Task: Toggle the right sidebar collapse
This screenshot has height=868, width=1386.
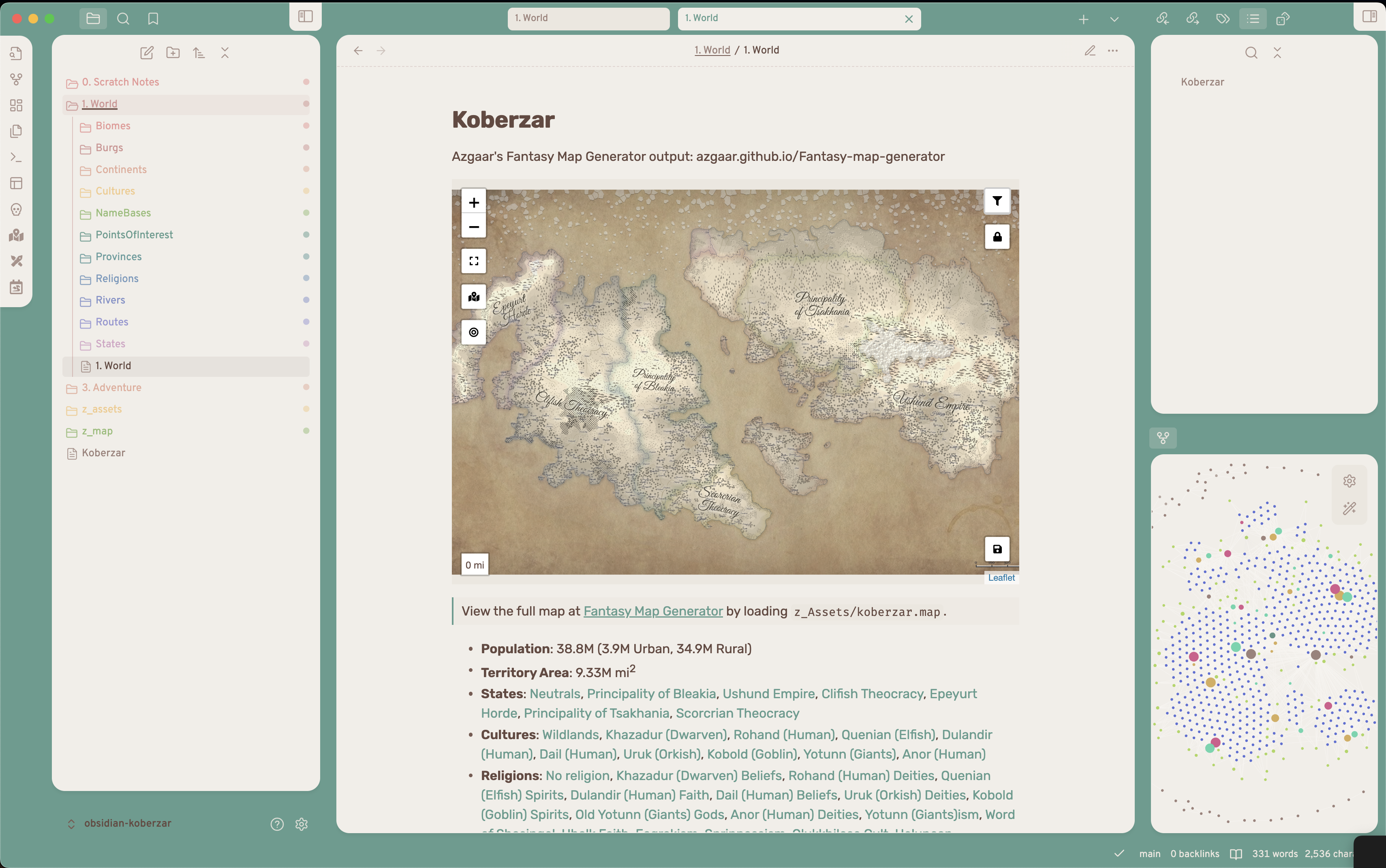Action: (x=1369, y=17)
